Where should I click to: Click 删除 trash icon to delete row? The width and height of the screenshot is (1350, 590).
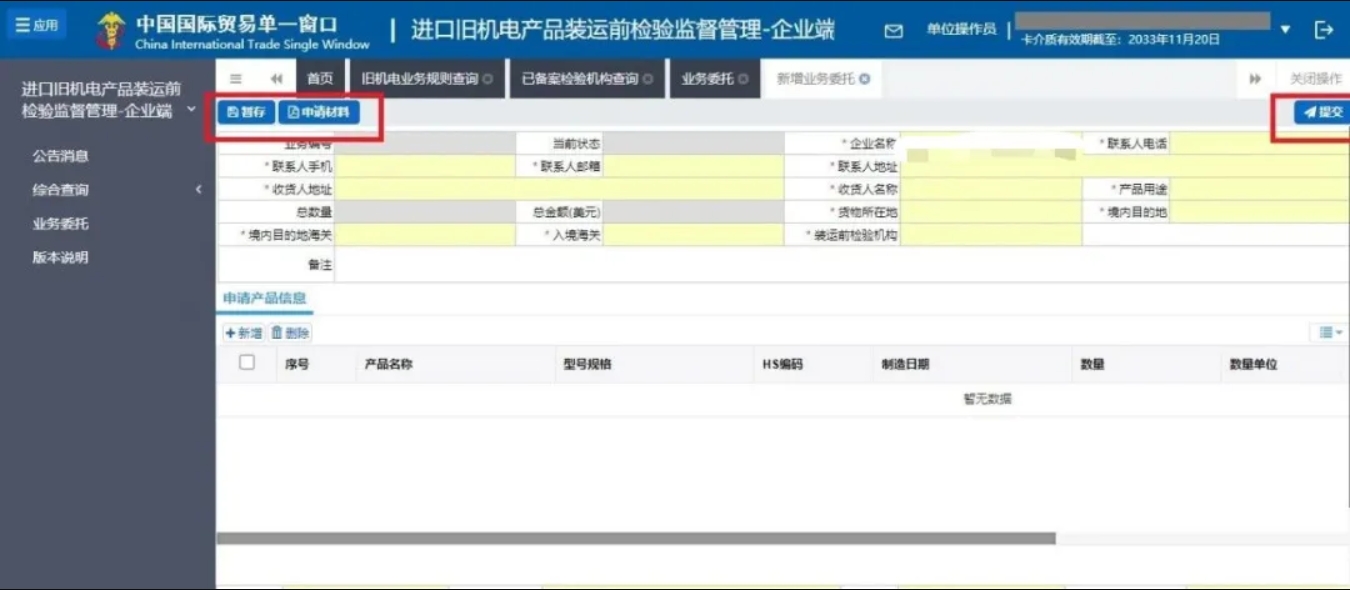pyautogui.click(x=291, y=333)
